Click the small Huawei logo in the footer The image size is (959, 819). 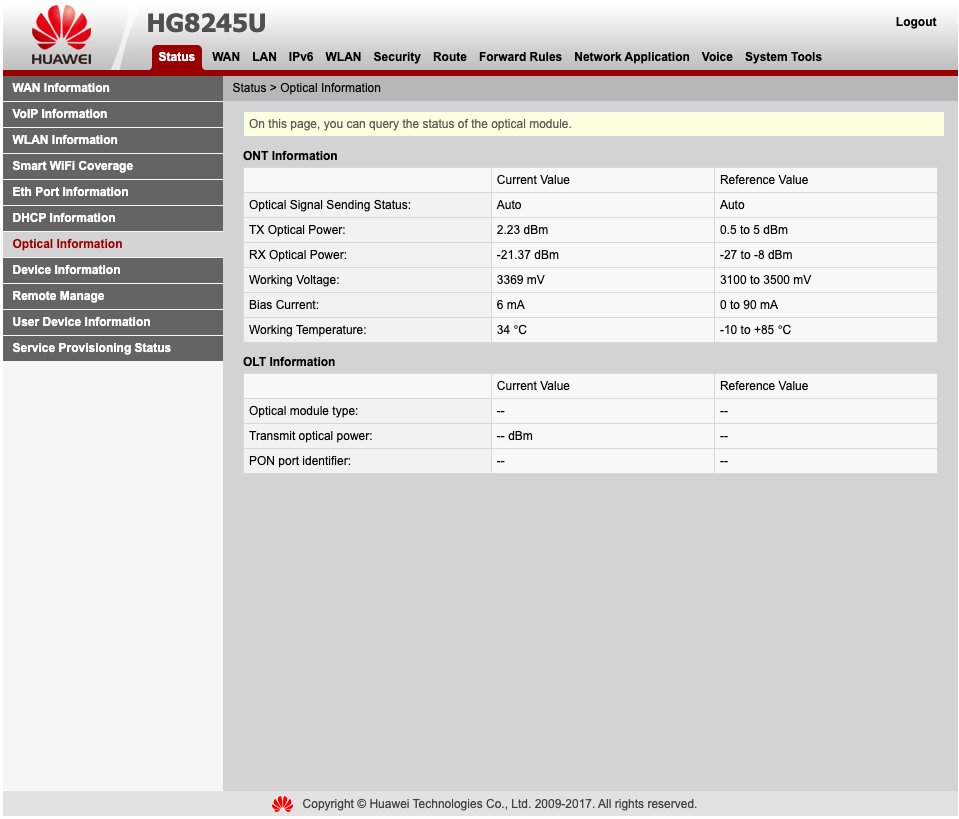point(282,804)
